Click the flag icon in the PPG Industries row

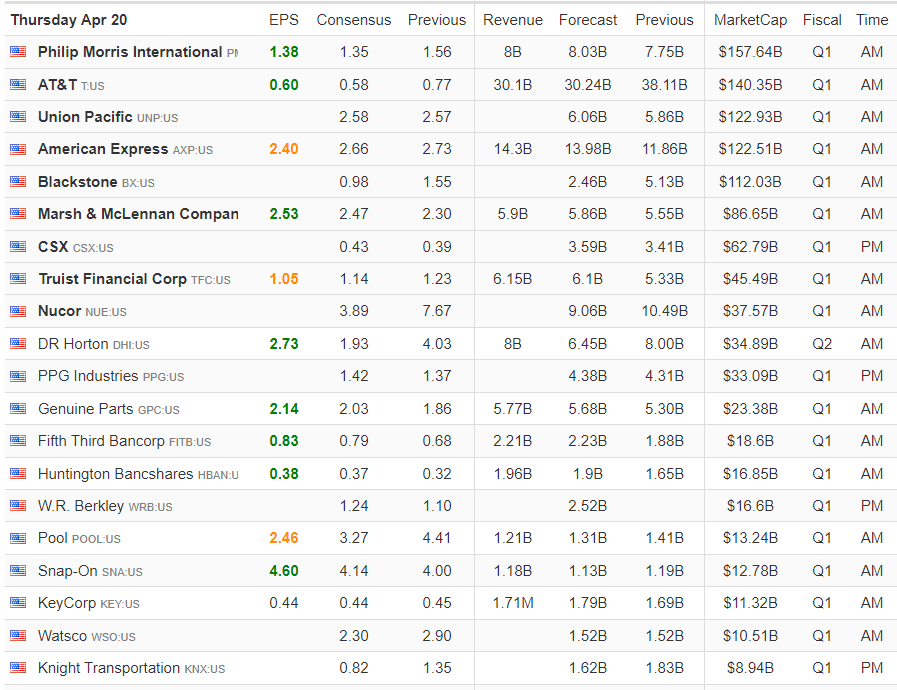tap(18, 376)
